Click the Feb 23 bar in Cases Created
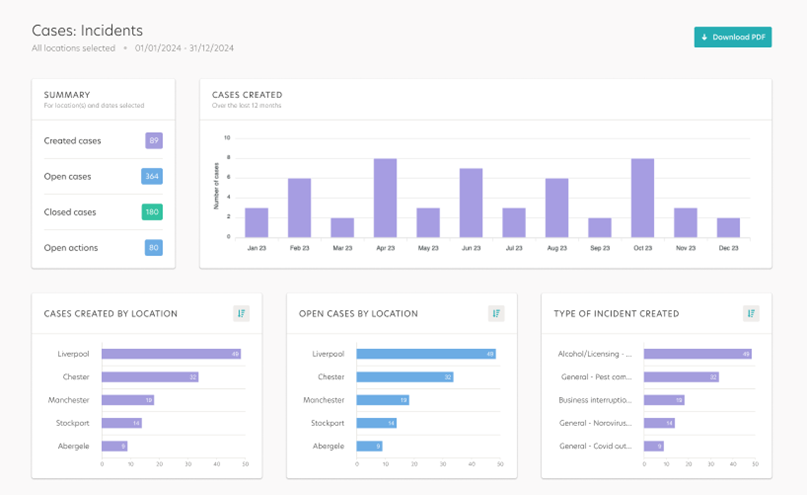Screen dimensions: 807x495 click(300, 208)
